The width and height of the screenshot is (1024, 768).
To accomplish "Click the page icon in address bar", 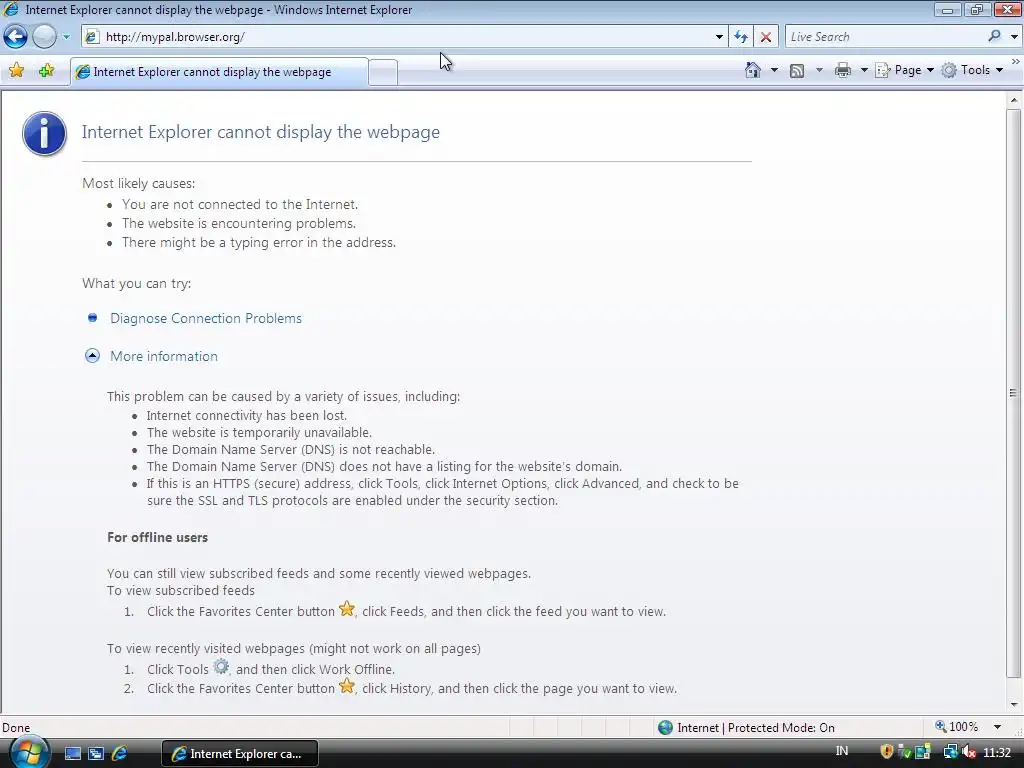I will pyautogui.click(x=92, y=37).
